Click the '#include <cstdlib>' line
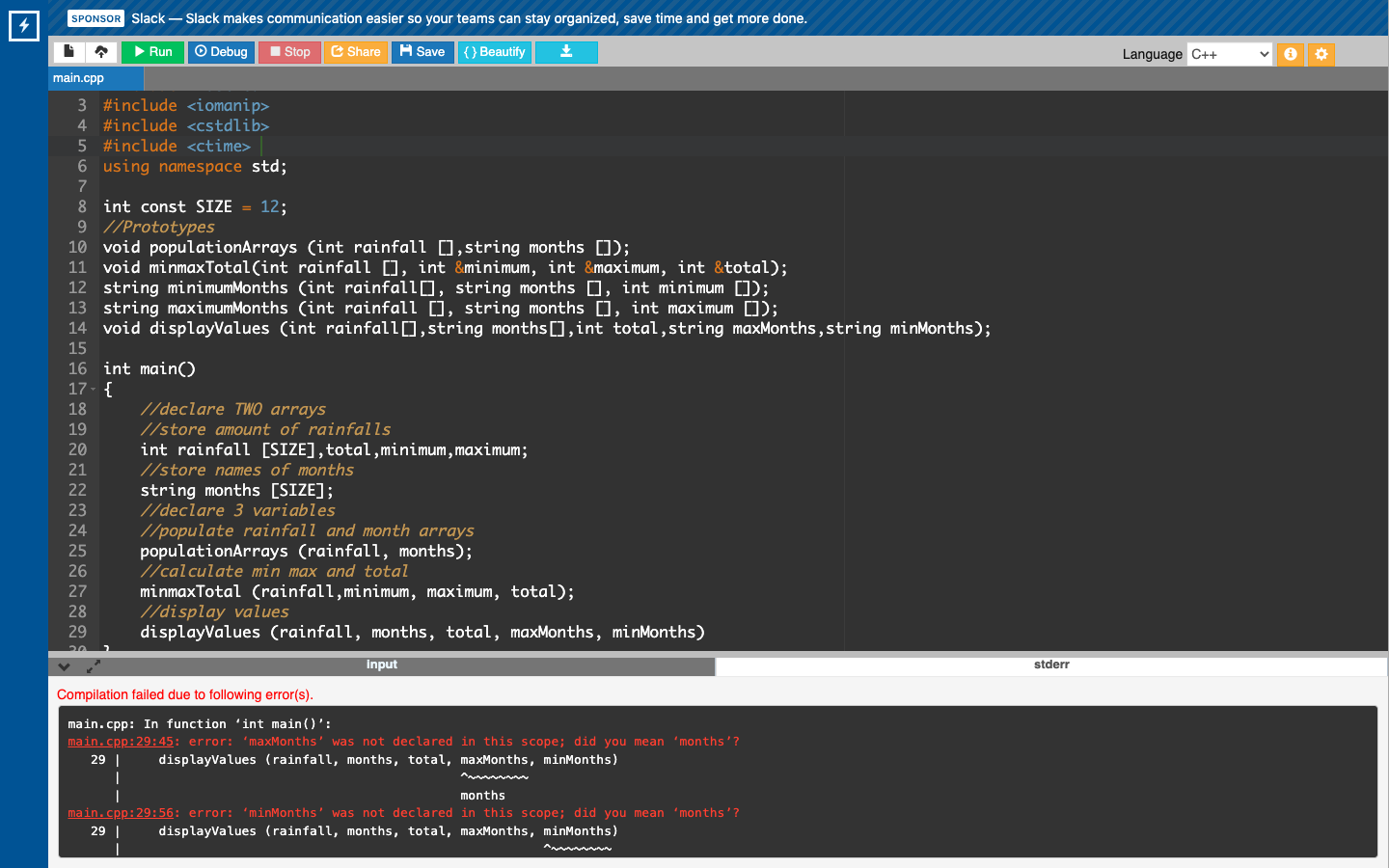 (x=186, y=125)
